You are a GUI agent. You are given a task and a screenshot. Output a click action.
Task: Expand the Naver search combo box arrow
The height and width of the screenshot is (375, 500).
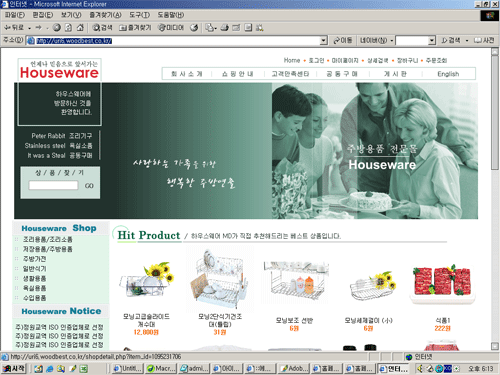(432, 41)
